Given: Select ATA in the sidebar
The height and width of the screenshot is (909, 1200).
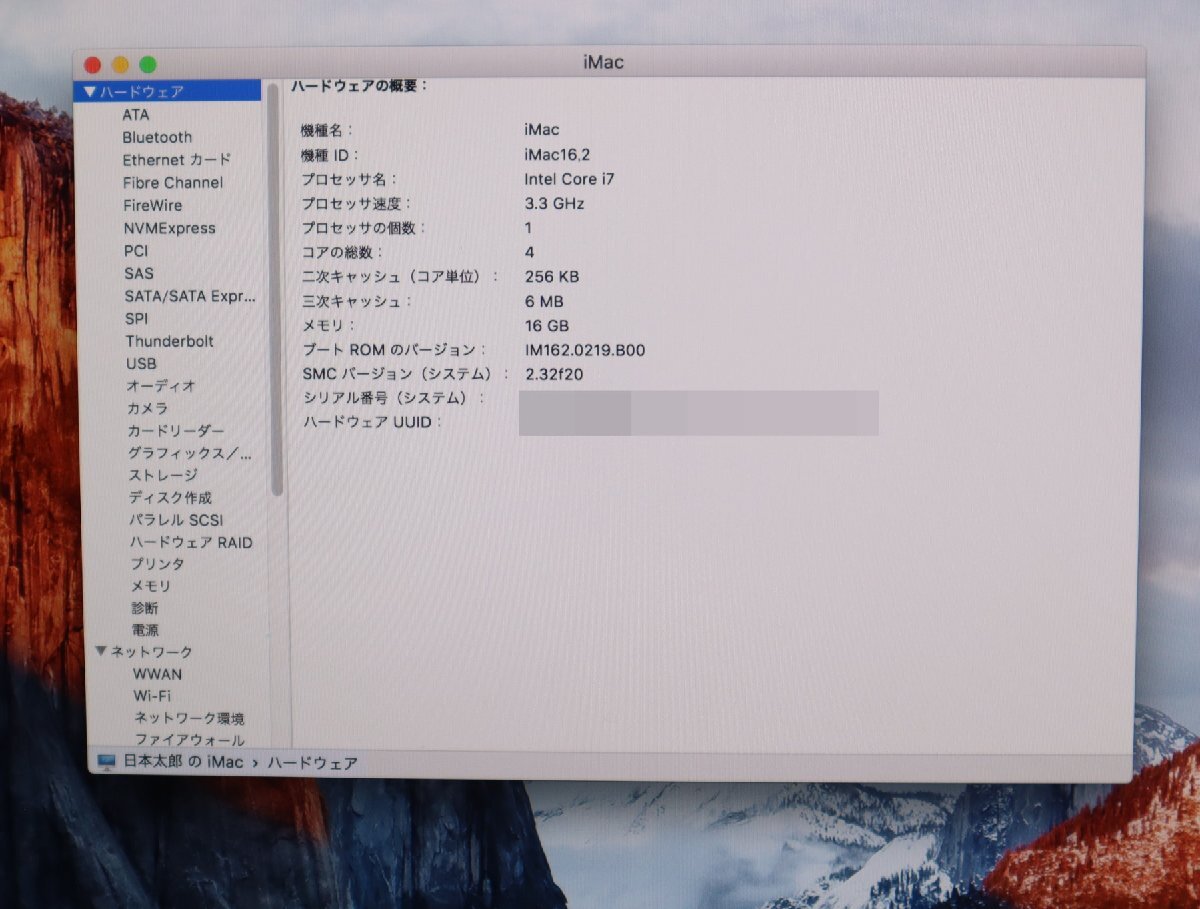Looking at the screenshot, I should click(x=136, y=114).
